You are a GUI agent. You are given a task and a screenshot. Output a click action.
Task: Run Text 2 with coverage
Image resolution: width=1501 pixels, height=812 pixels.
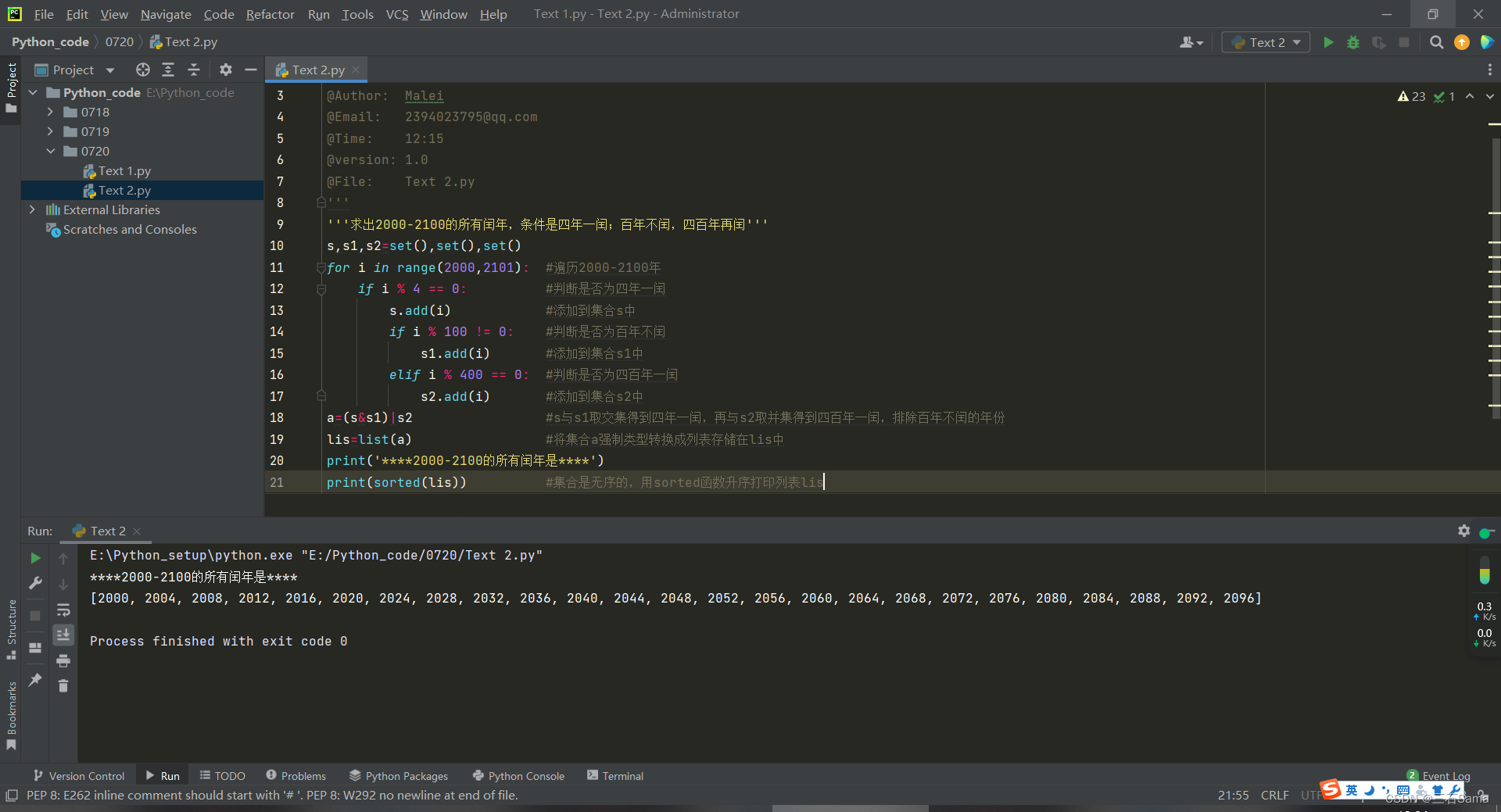(x=1378, y=43)
